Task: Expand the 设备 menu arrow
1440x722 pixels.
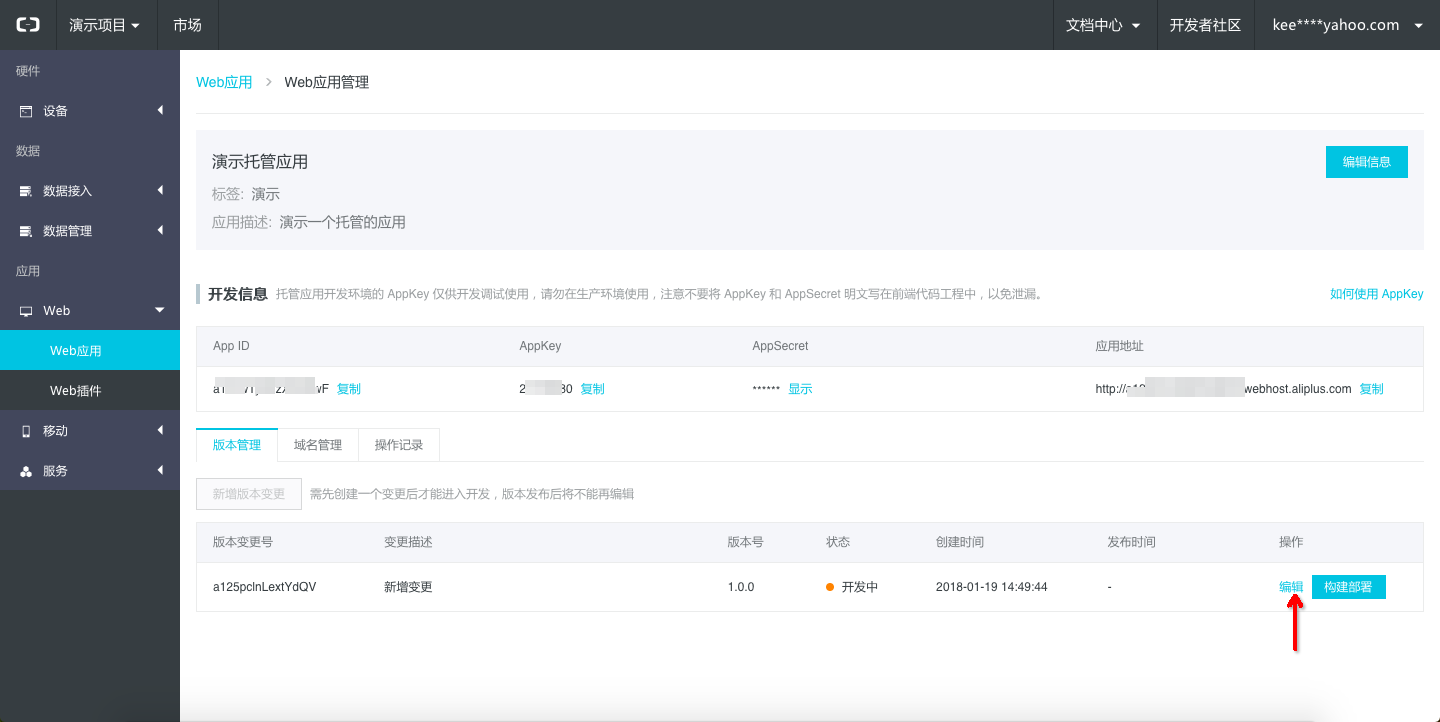Action: (160, 110)
